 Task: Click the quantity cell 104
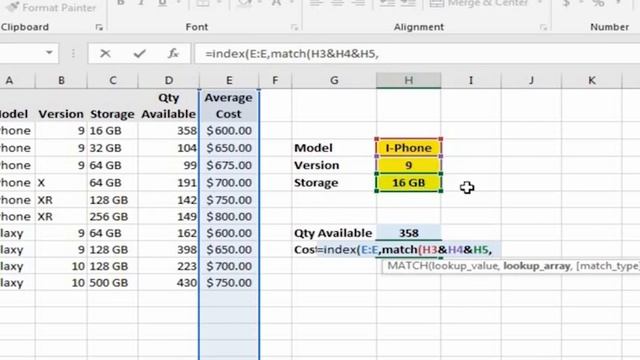pos(169,148)
